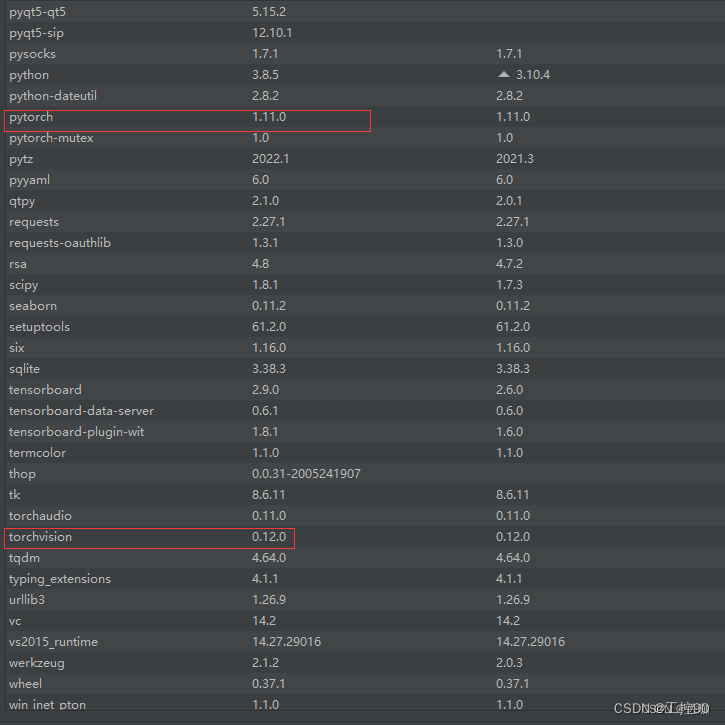Click wheel installed version 0.37.1
Viewport: 725px width, 725px height.
click(269, 683)
